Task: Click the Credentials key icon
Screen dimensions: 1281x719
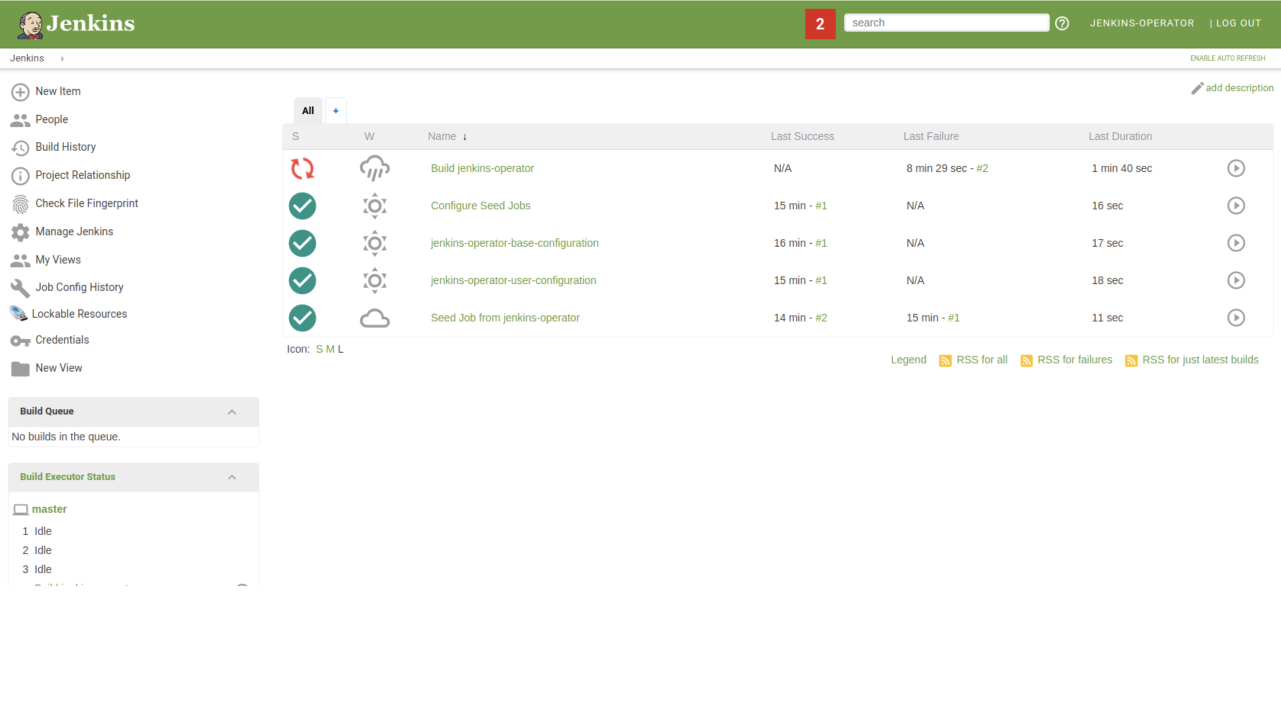Action: [20, 341]
